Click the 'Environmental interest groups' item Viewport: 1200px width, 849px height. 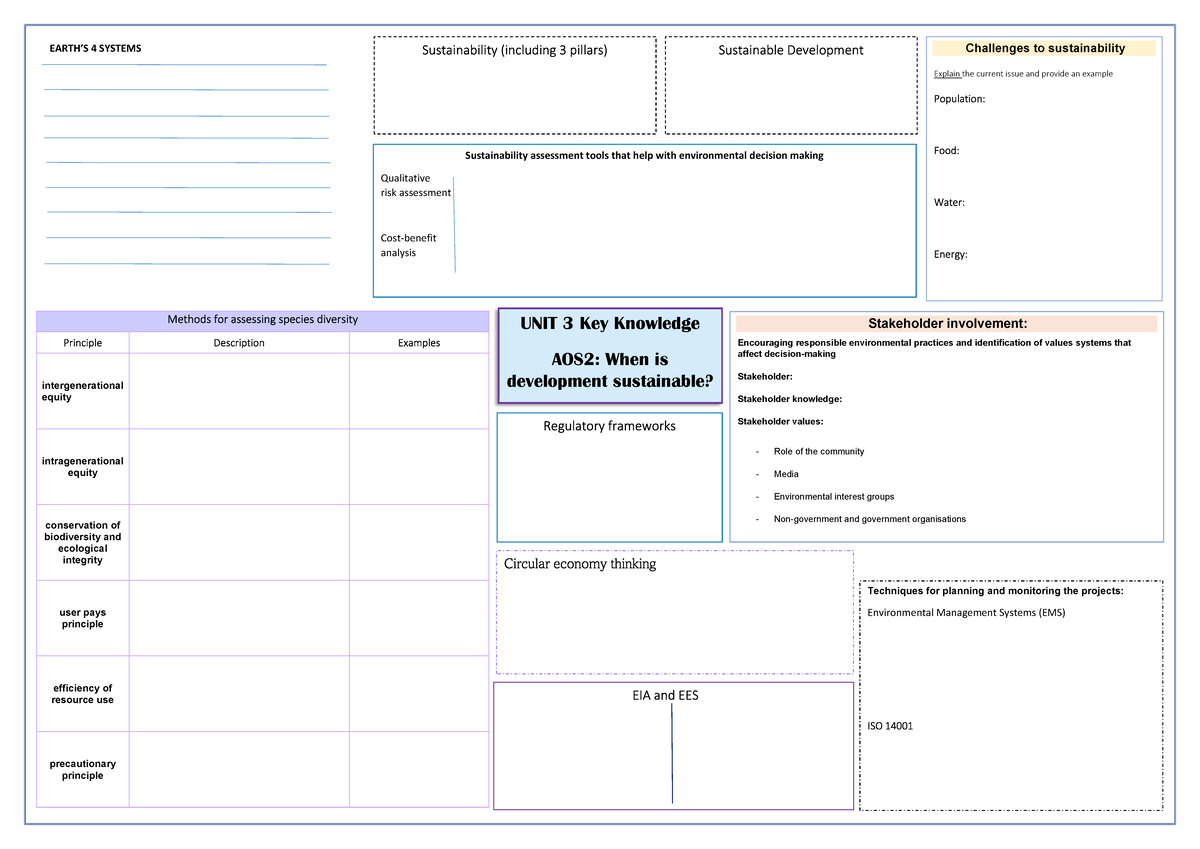[834, 497]
